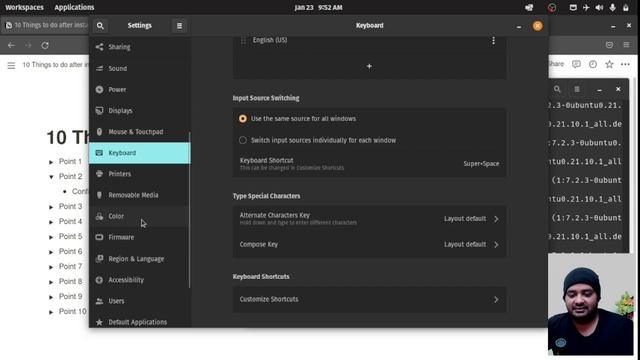Open Customize Shortcuts page
640x360 pixels.
click(x=369, y=299)
